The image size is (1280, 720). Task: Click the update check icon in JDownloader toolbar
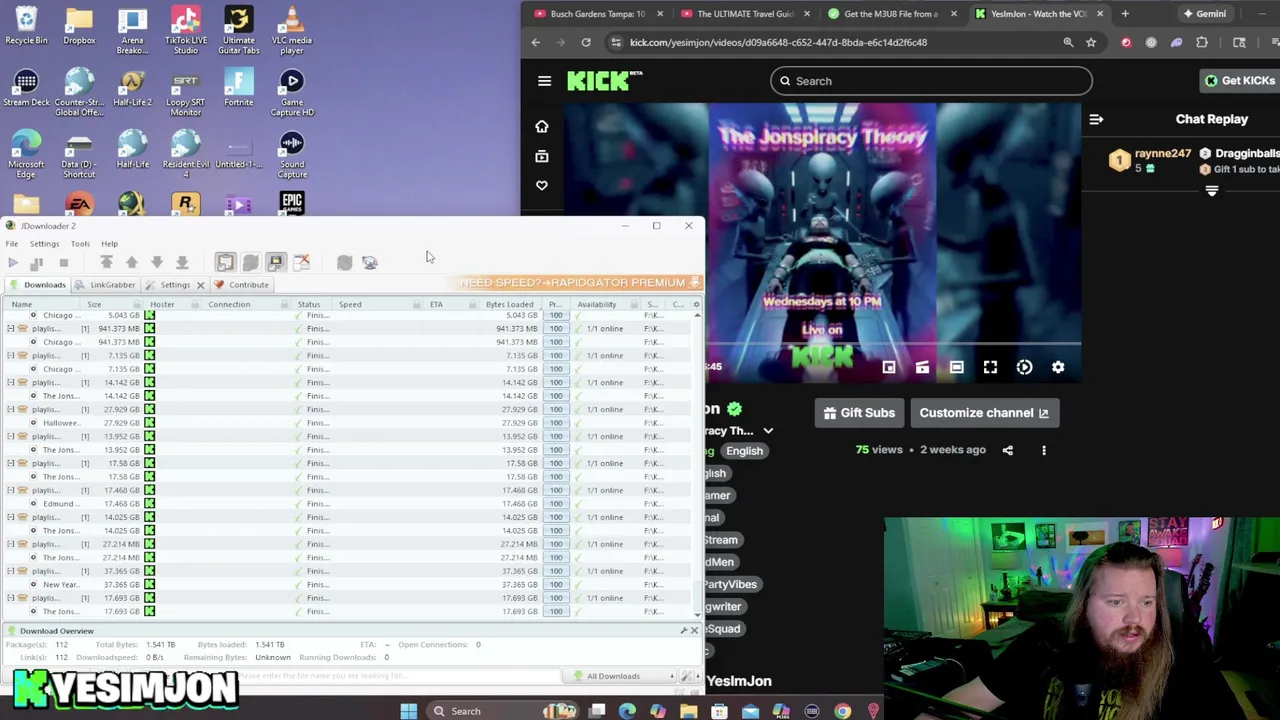pos(370,262)
